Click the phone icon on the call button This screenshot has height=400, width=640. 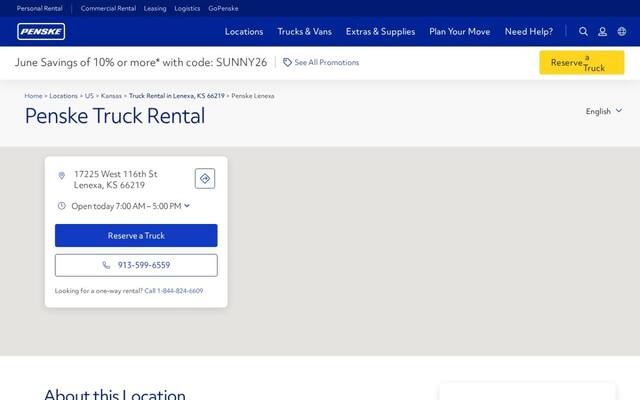click(x=106, y=265)
